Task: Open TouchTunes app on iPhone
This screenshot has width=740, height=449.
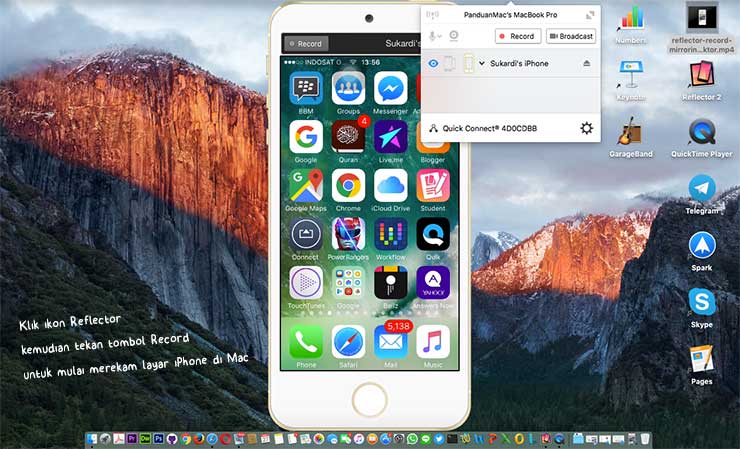Action: 306,282
